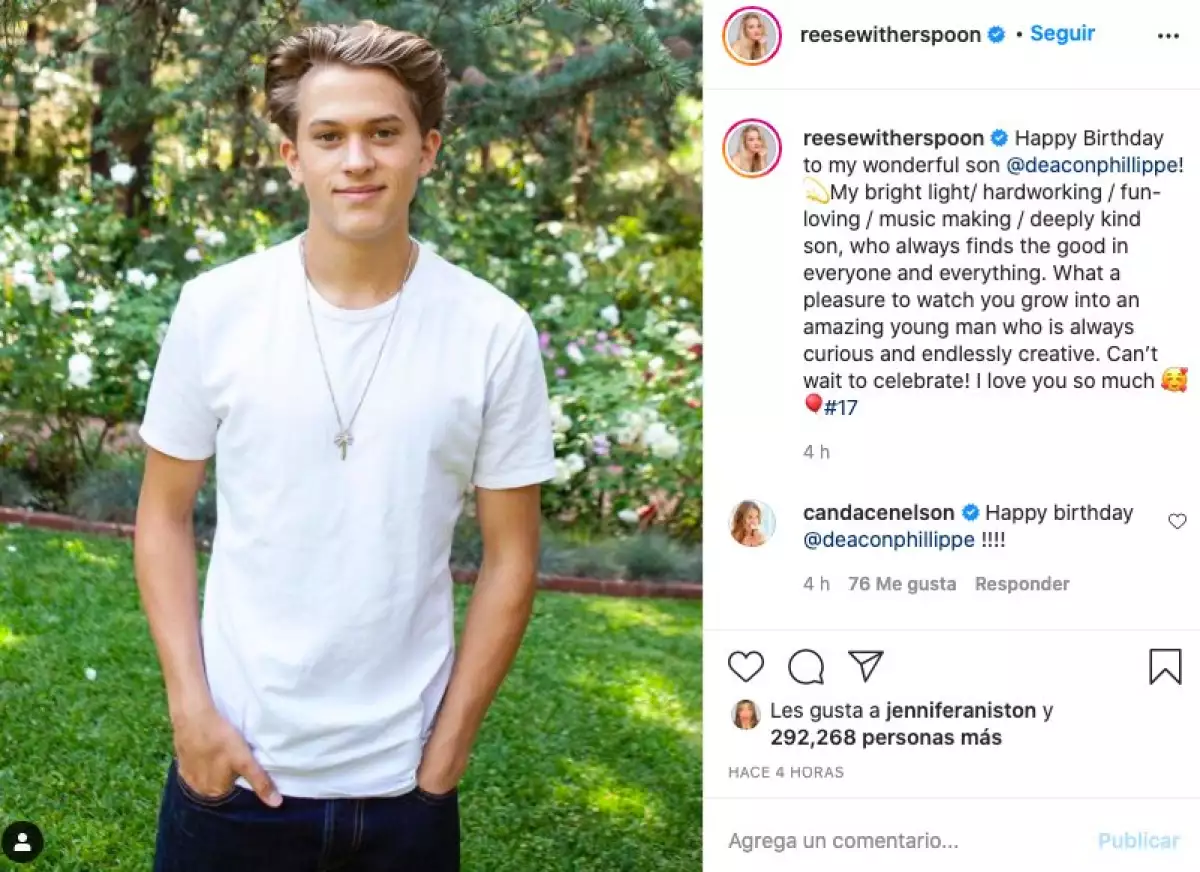View the comment's 76 Me gusta

point(901,584)
